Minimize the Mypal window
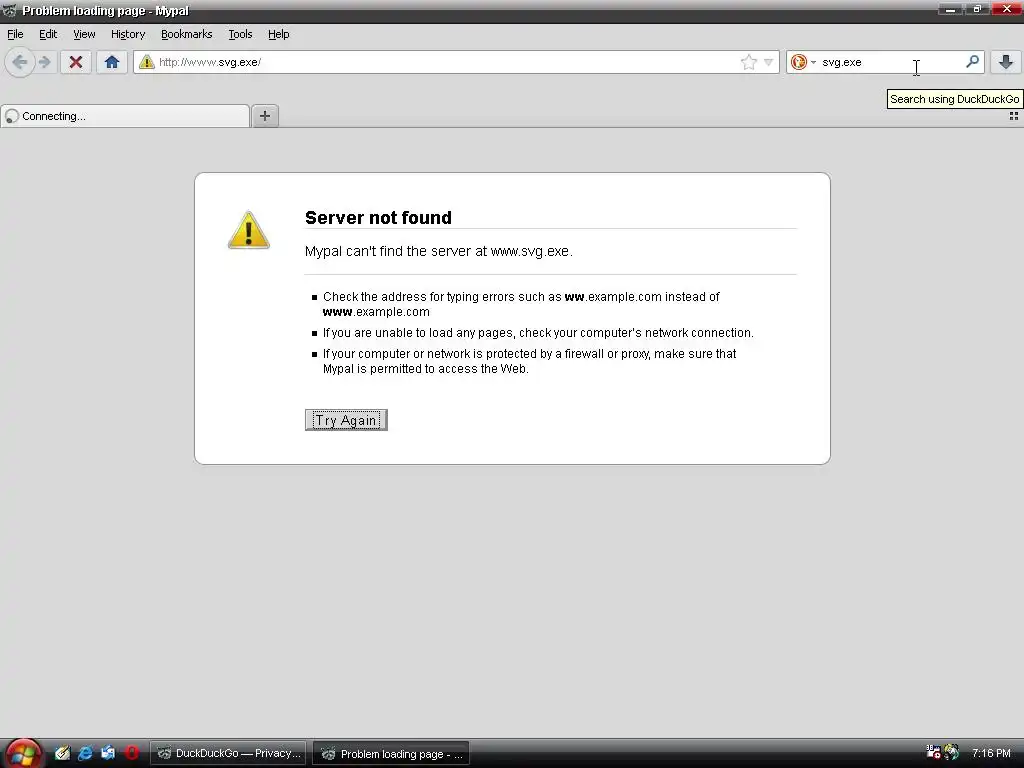This screenshot has height=768, width=1024. (x=950, y=9)
